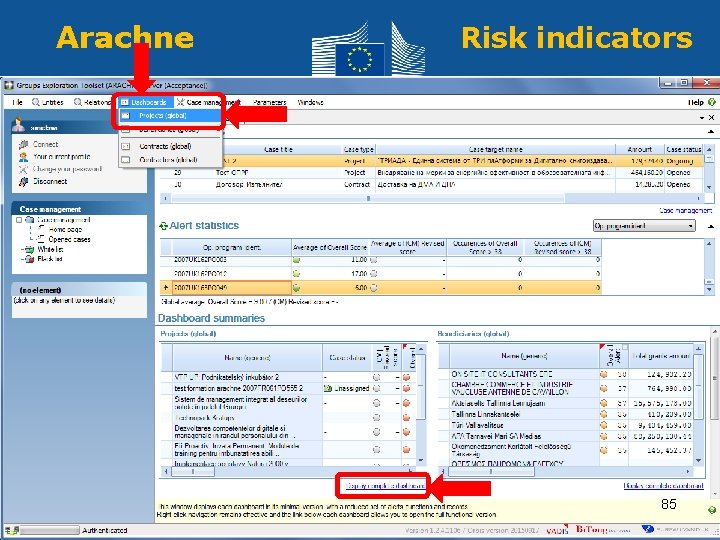Image resolution: width=720 pixels, height=540 pixels.
Task: Open the tab list dropdown arrow near close X
Action: pos(702,118)
